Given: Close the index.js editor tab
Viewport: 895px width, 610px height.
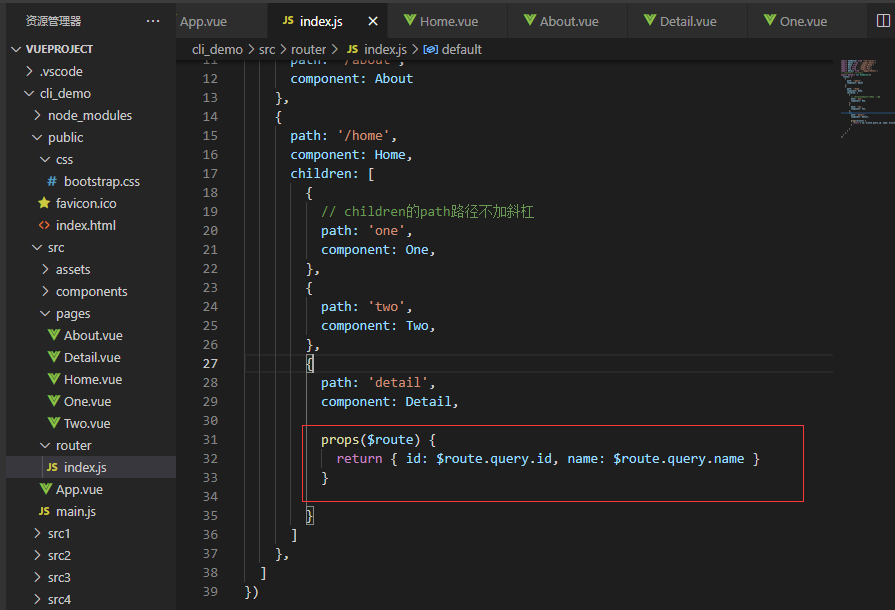Looking at the screenshot, I should click(x=373, y=21).
